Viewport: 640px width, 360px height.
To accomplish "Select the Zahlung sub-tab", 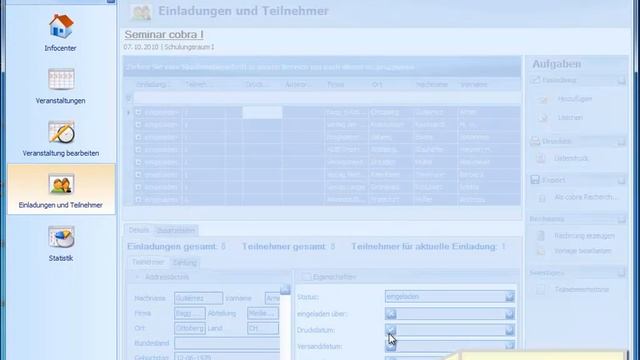I will coord(184,263).
